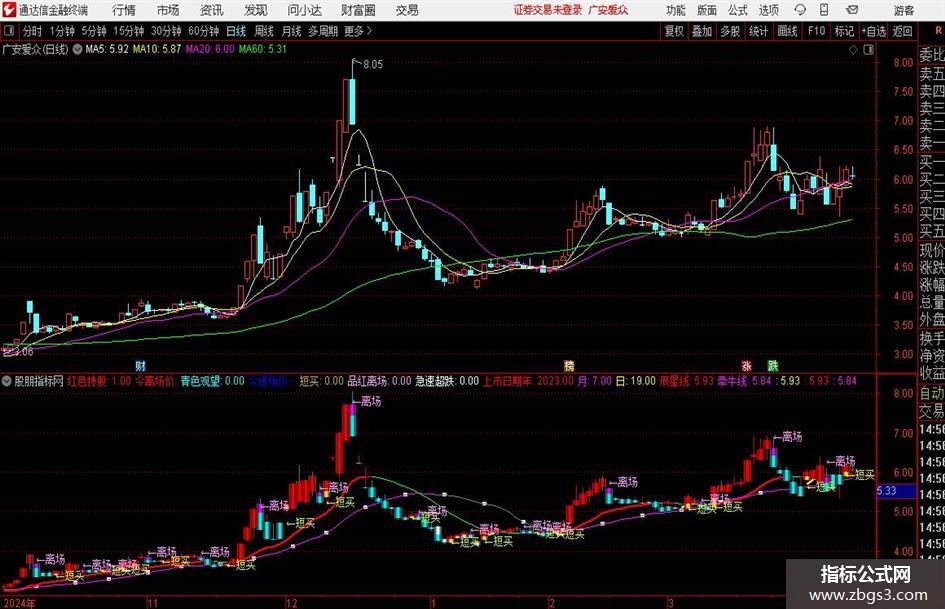Switch to the 分时 period tab
Image resolution: width=945 pixels, height=609 pixels.
tap(32, 31)
